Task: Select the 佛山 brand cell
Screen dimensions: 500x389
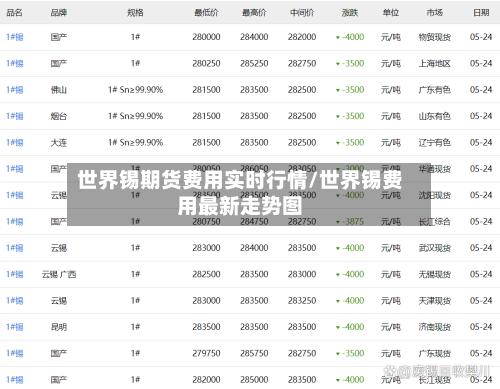Action: [x=59, y=90]
